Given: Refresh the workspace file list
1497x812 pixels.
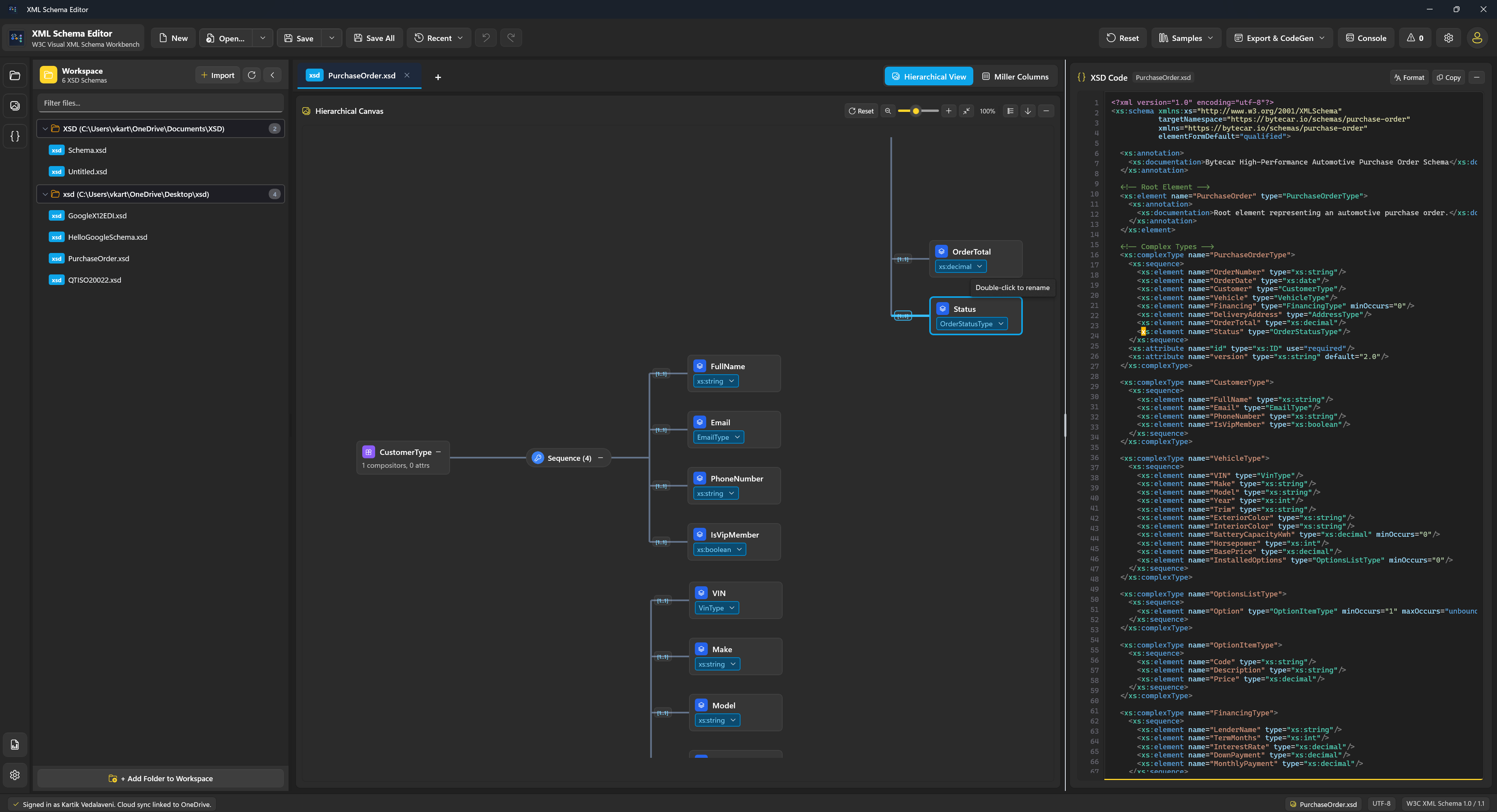Looking at the screenshot, I should [x=252, y=75].
